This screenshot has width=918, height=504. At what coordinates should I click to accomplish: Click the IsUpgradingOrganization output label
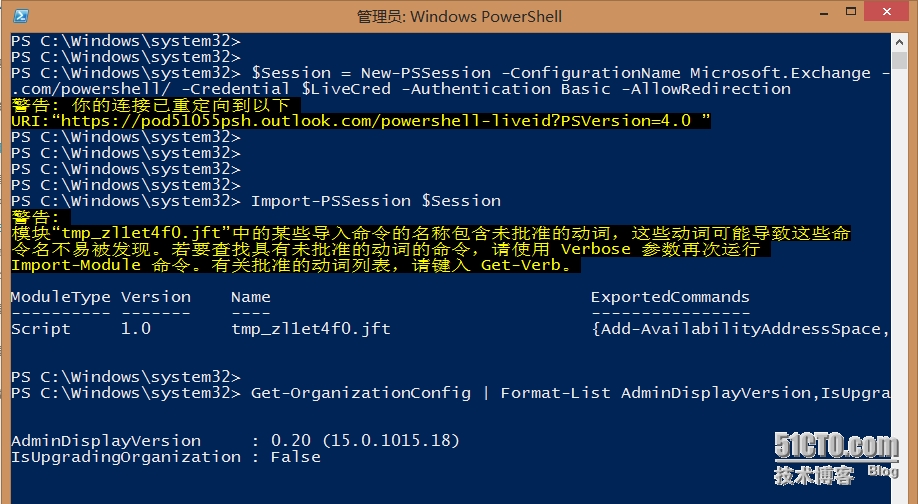click(126, 457)
